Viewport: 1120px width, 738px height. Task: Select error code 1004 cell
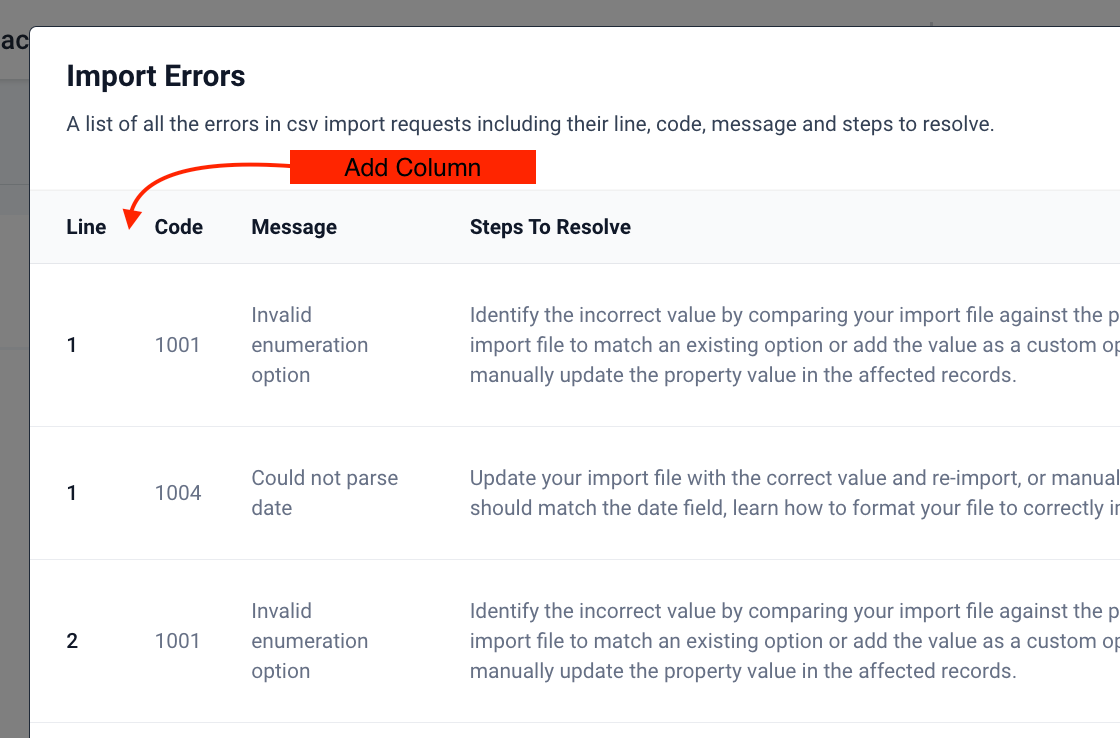178,493
